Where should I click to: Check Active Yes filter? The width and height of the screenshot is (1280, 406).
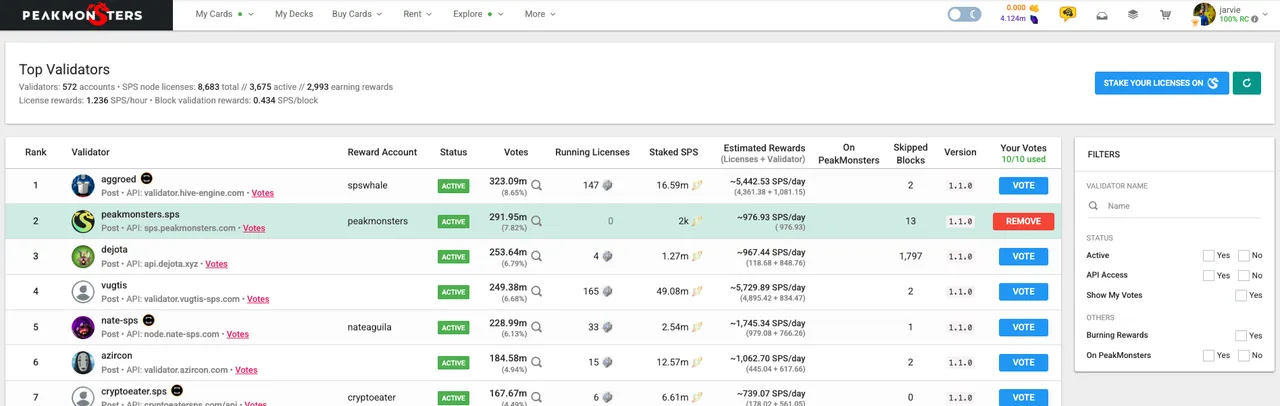[x=1208, y=256]
